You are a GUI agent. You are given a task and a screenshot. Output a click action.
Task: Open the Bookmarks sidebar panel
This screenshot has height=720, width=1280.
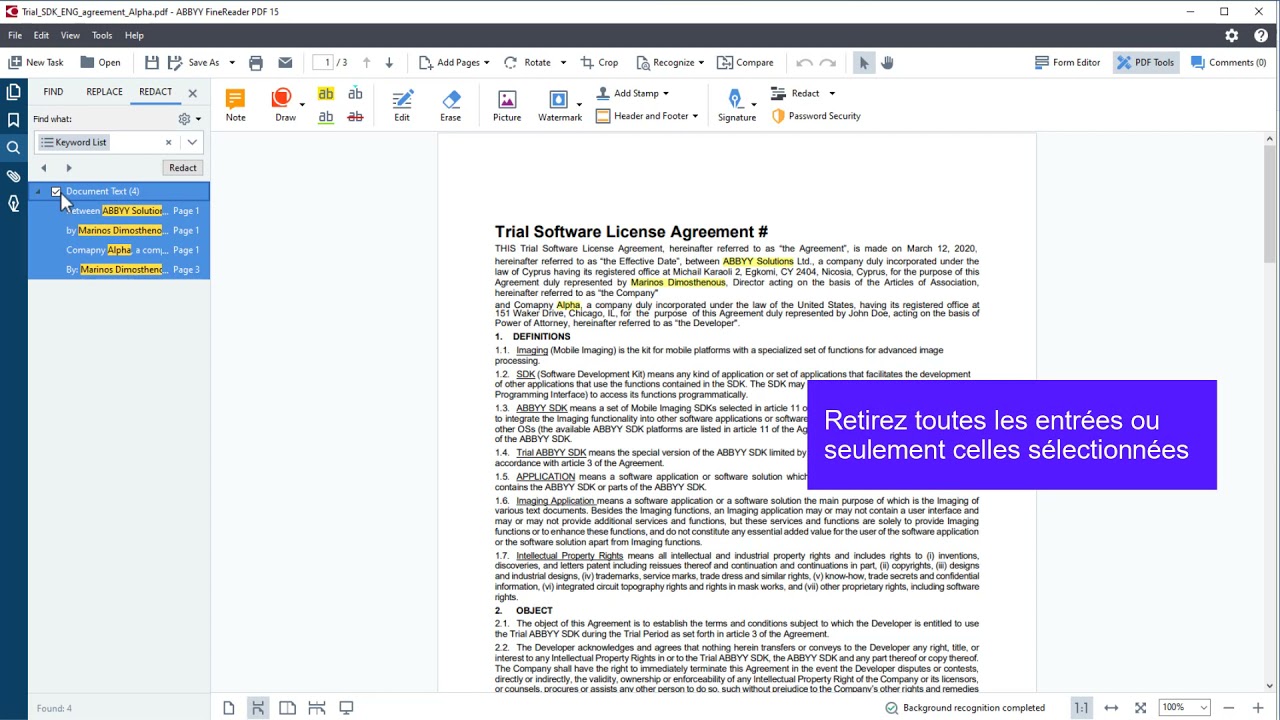point(13,120)
